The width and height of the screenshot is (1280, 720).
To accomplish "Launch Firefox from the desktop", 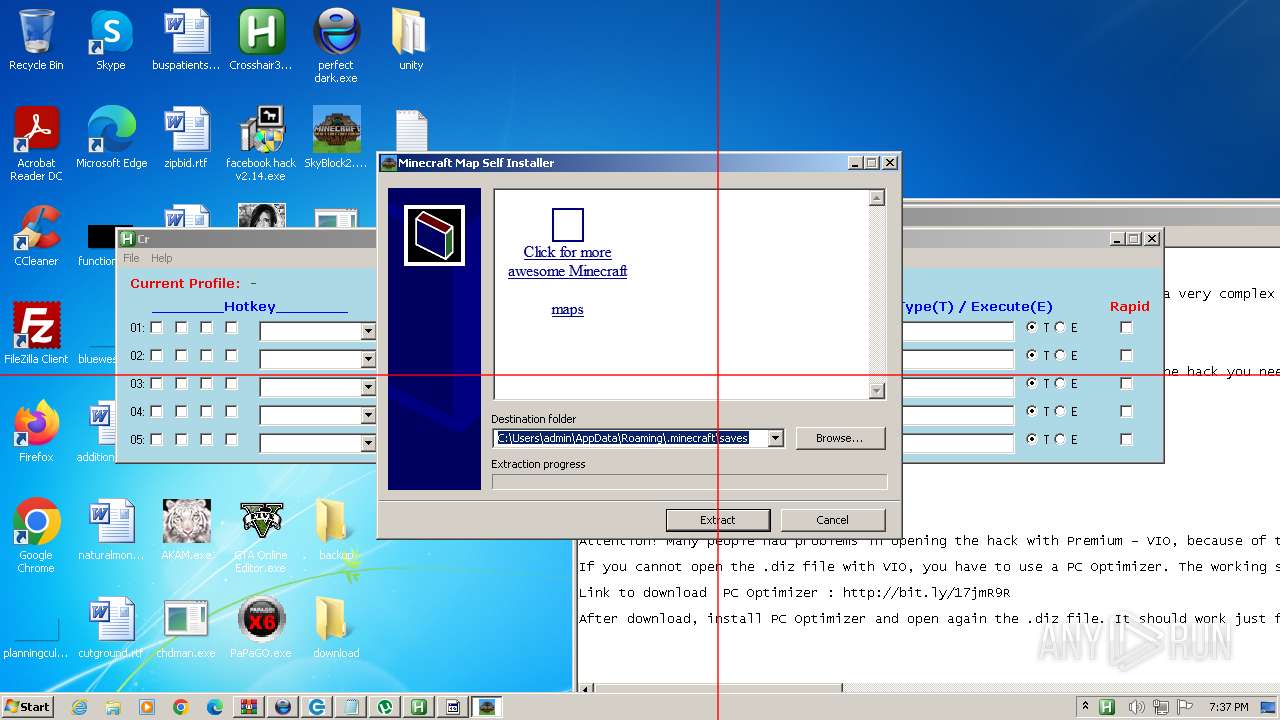I will click(x=36, y=433).
